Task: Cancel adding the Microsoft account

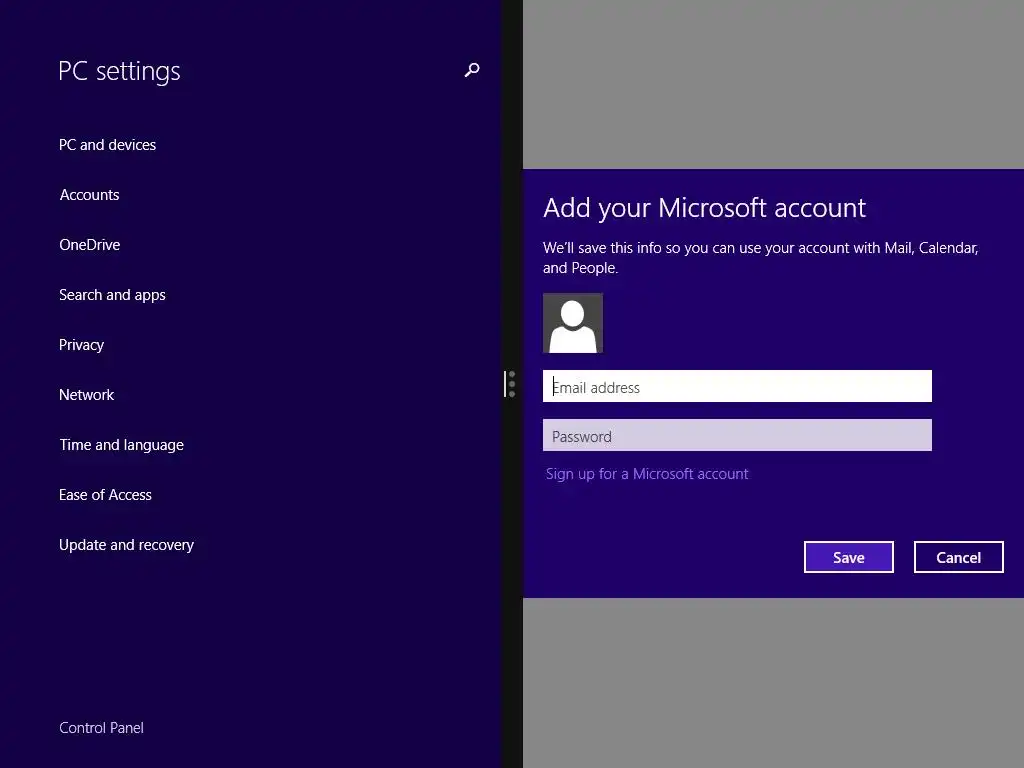Action: coord(958,557)
